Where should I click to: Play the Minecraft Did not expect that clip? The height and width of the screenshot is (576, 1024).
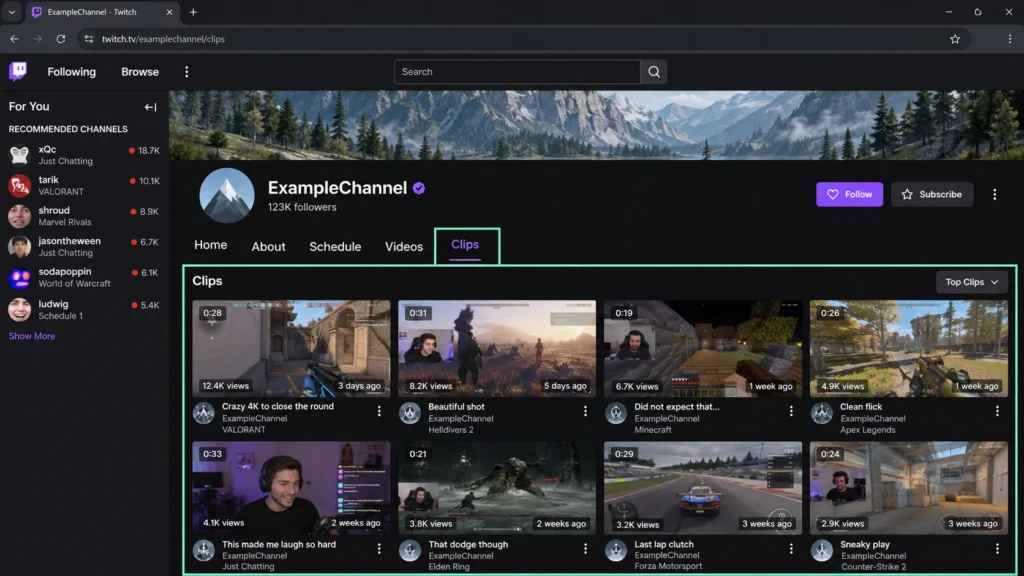tap(703, 348)
